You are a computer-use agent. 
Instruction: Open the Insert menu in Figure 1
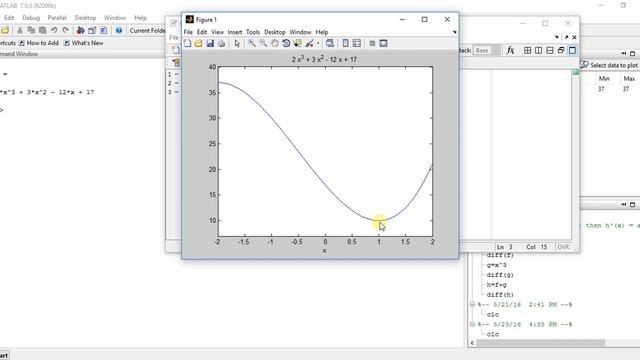pos(235,32)
